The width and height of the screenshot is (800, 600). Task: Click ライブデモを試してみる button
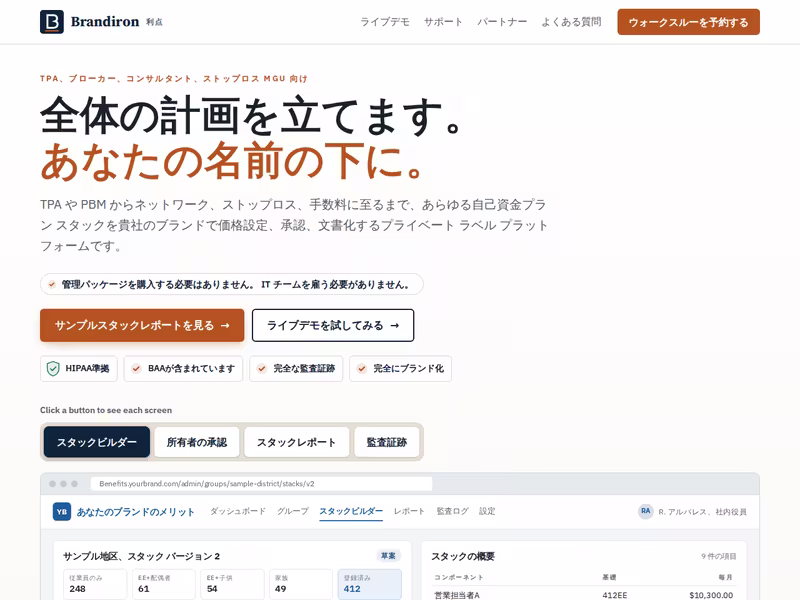pos(333,325)
